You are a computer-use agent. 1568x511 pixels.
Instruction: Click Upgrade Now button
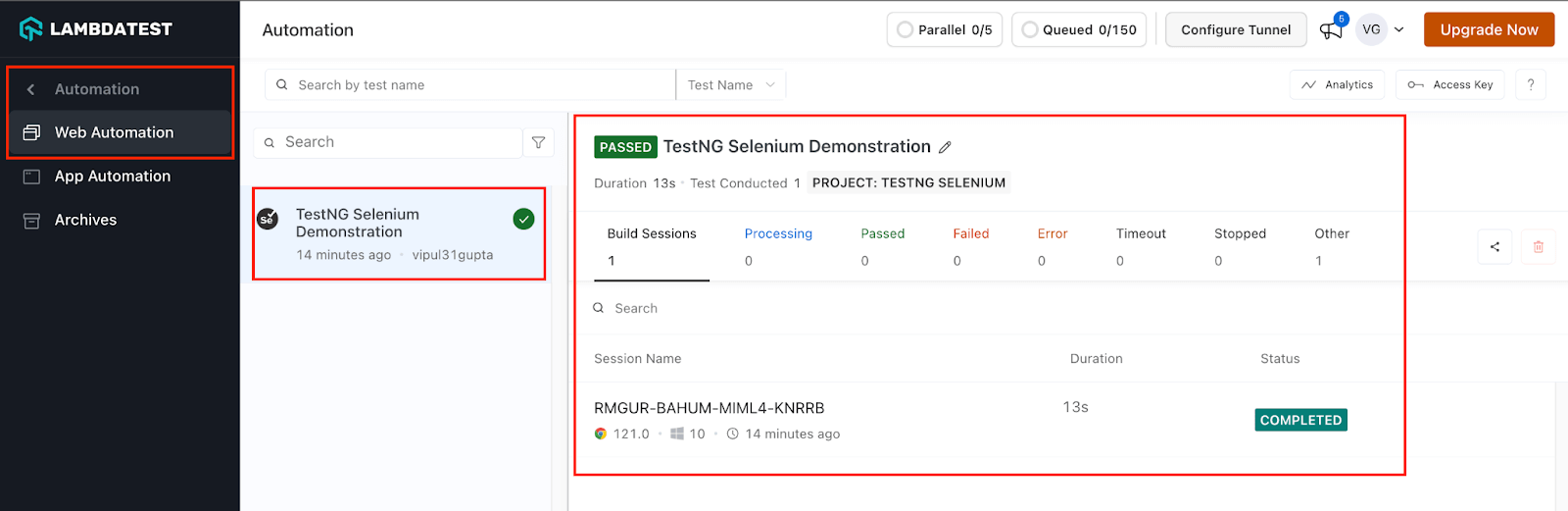click(x=1490, y=29)
